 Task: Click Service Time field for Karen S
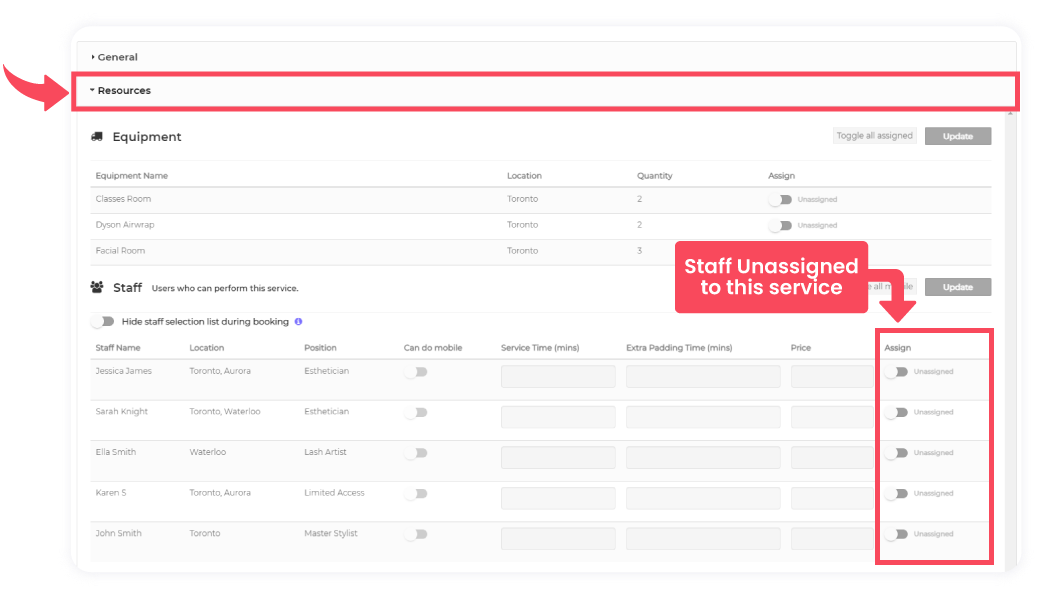point(558,498)
